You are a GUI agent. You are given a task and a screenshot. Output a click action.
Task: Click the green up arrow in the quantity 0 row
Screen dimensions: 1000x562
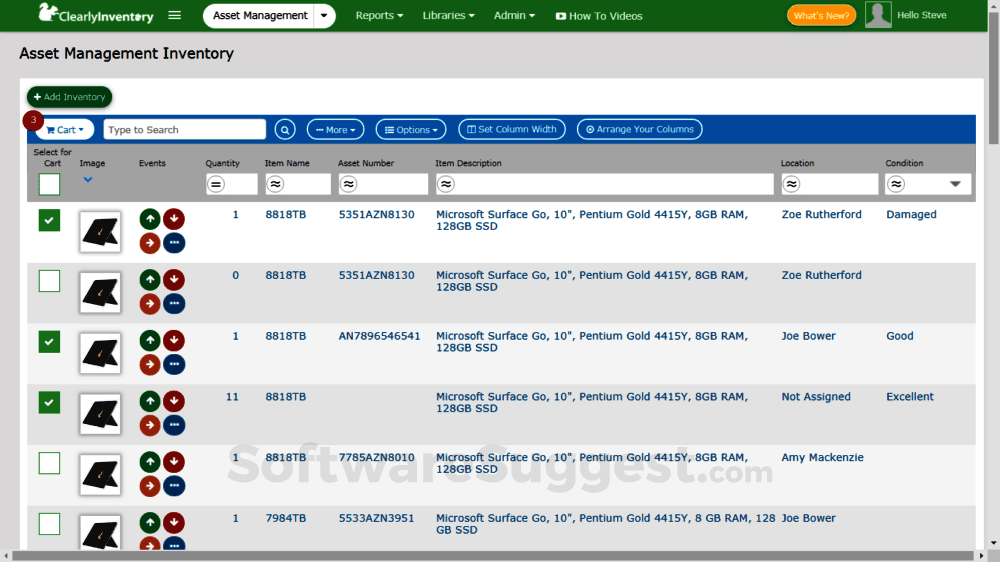click(x=150, y=279)
